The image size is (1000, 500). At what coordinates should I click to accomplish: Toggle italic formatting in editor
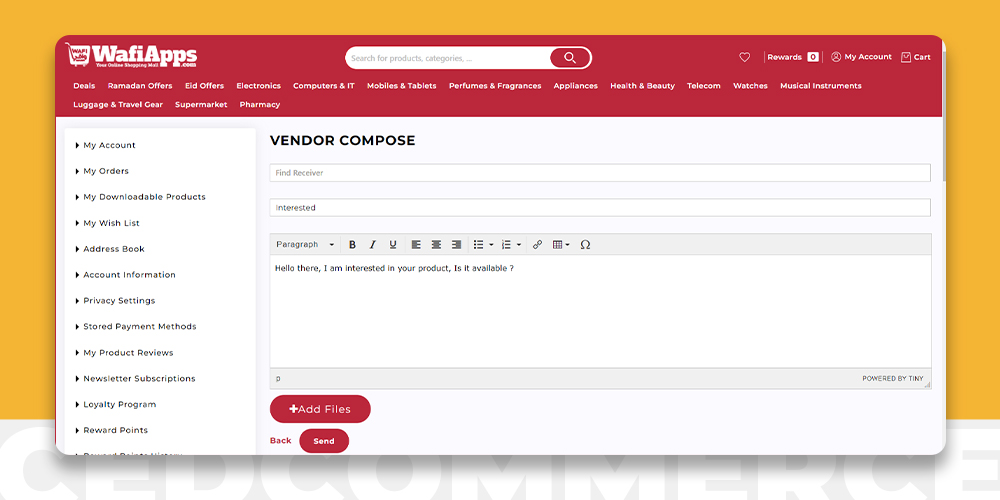click(x=372, y=244)
